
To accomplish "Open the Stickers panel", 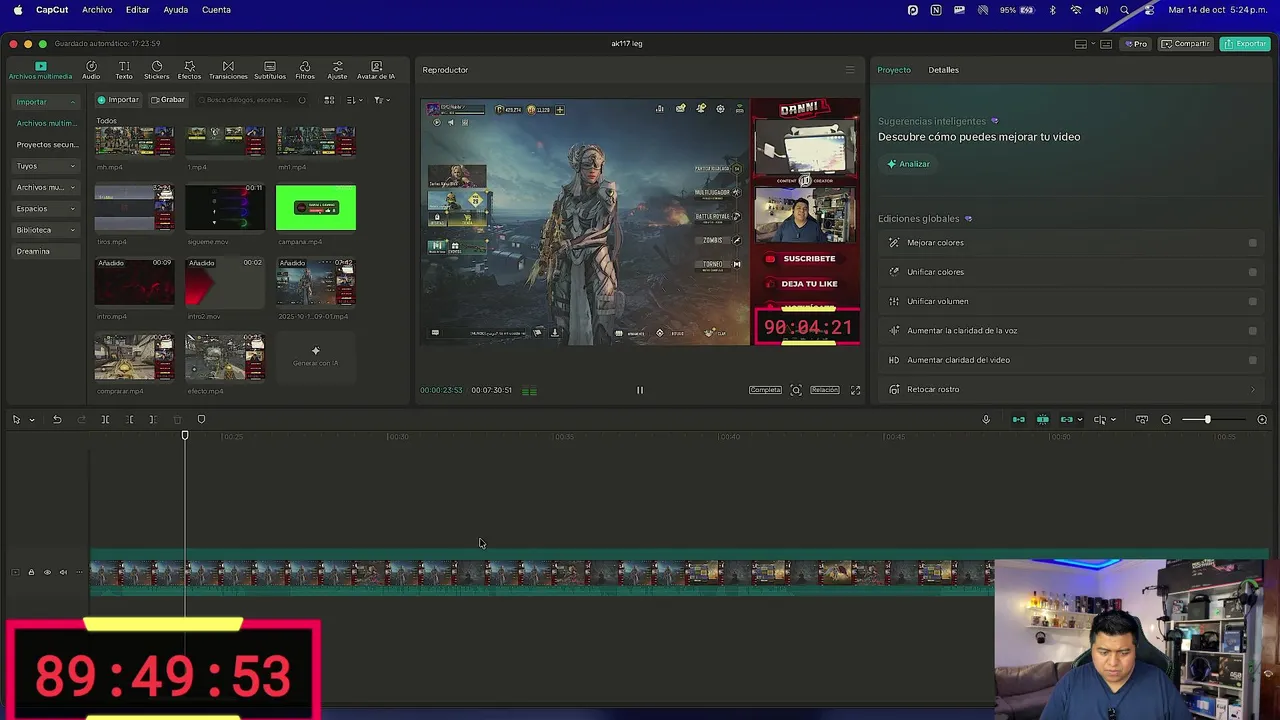I will pos(157,70).
